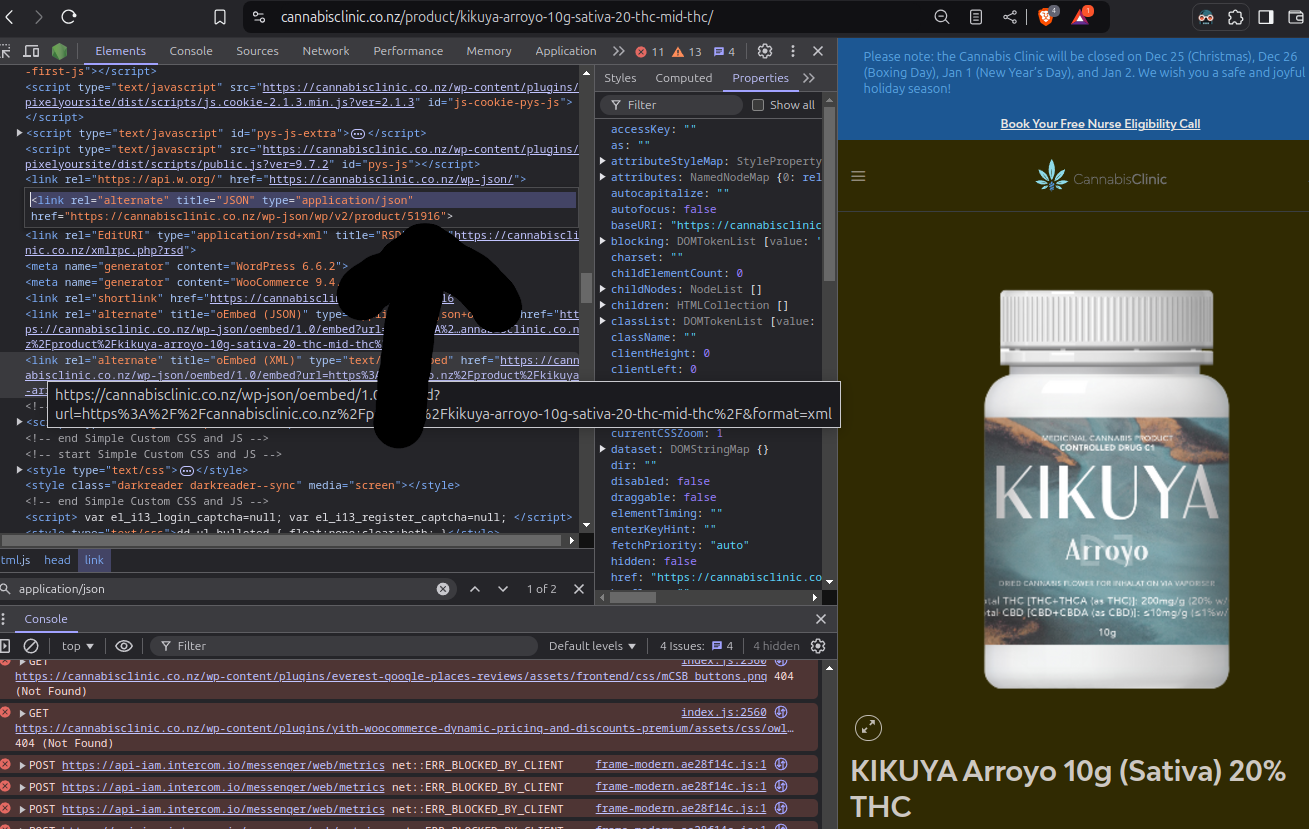Switch to the Styles pane tab
The height and width of the screenshot is (829, 1309).
(x=620, y=78)
